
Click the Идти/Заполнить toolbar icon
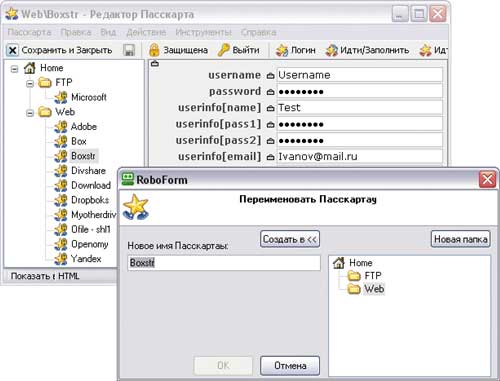point(332,50)
